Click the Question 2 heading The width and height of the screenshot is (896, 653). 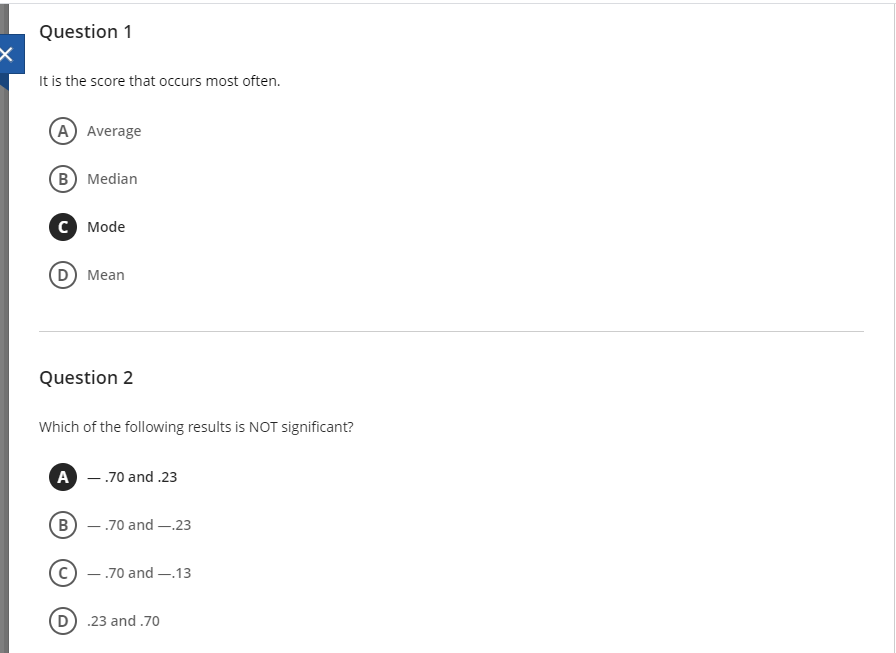87,377
